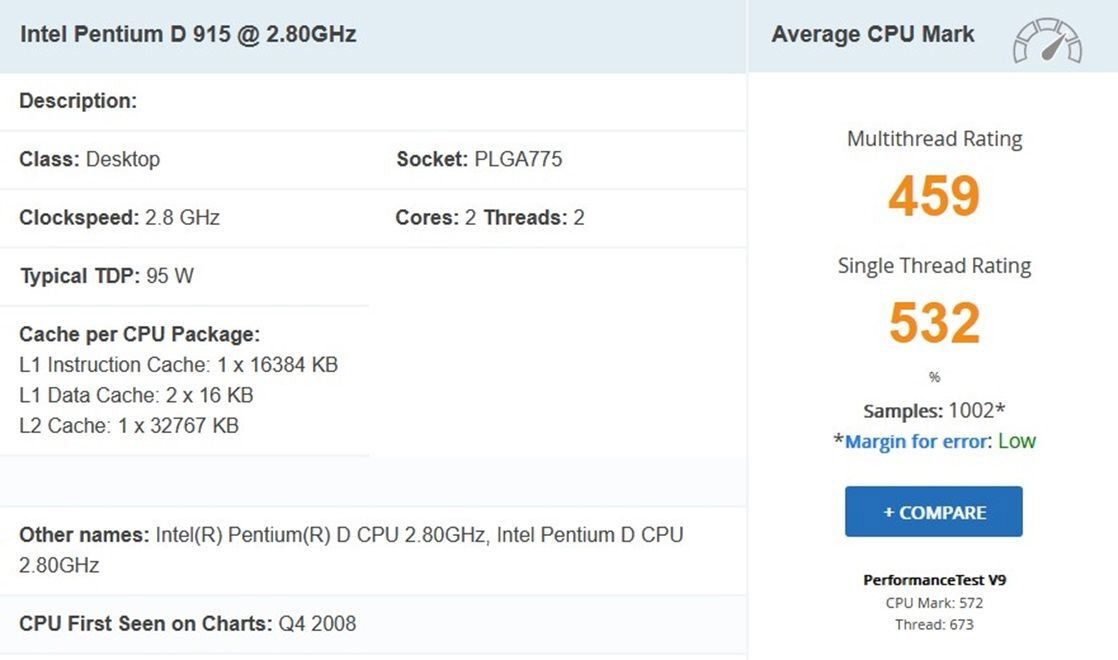Select the L1 Instruction Cache line
This screenshot has height=660, width=1118.
click(x=178, y=365)
